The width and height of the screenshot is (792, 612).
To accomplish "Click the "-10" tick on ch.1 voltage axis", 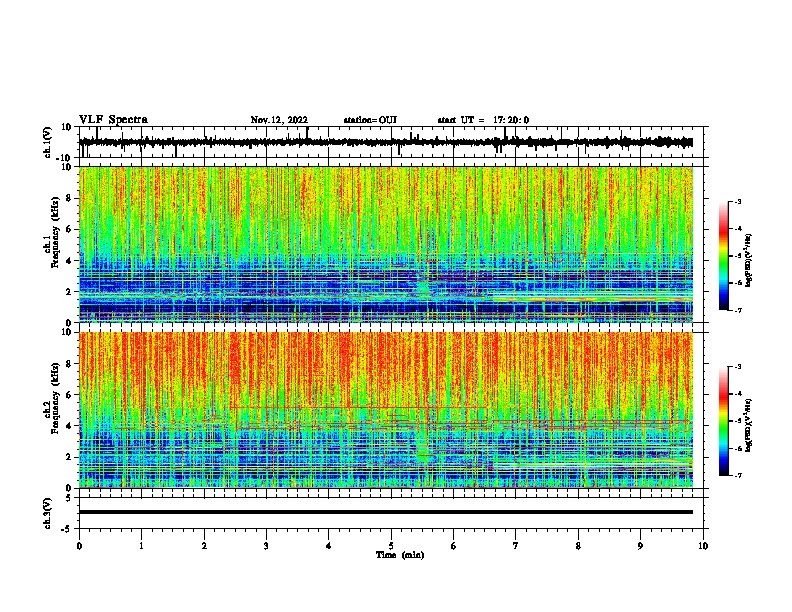I will tap(65, 158).
